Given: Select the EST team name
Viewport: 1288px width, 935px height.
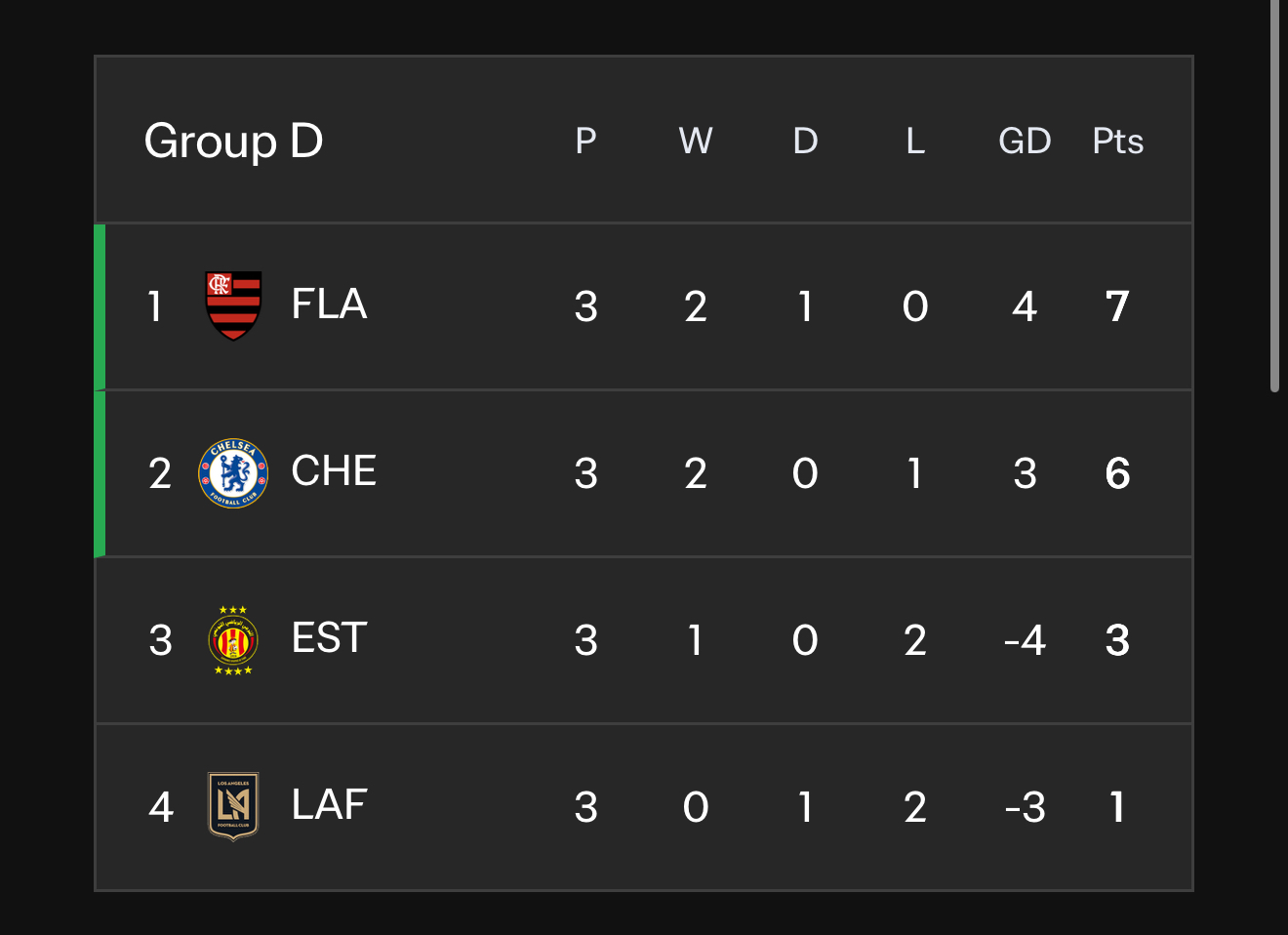Looking at the screenshot, I should point(329,638).
